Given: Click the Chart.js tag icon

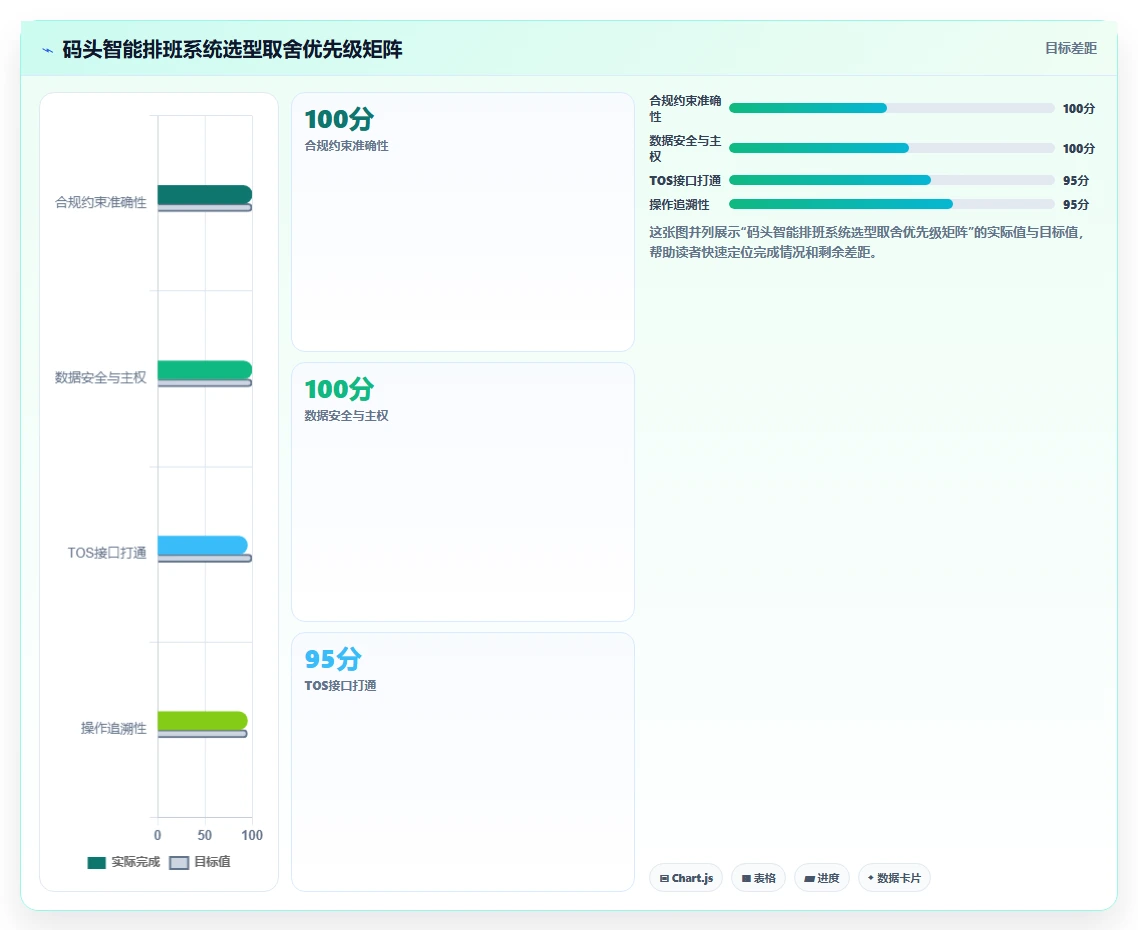Looking at the screenshot, I should [x=664, y=878].
